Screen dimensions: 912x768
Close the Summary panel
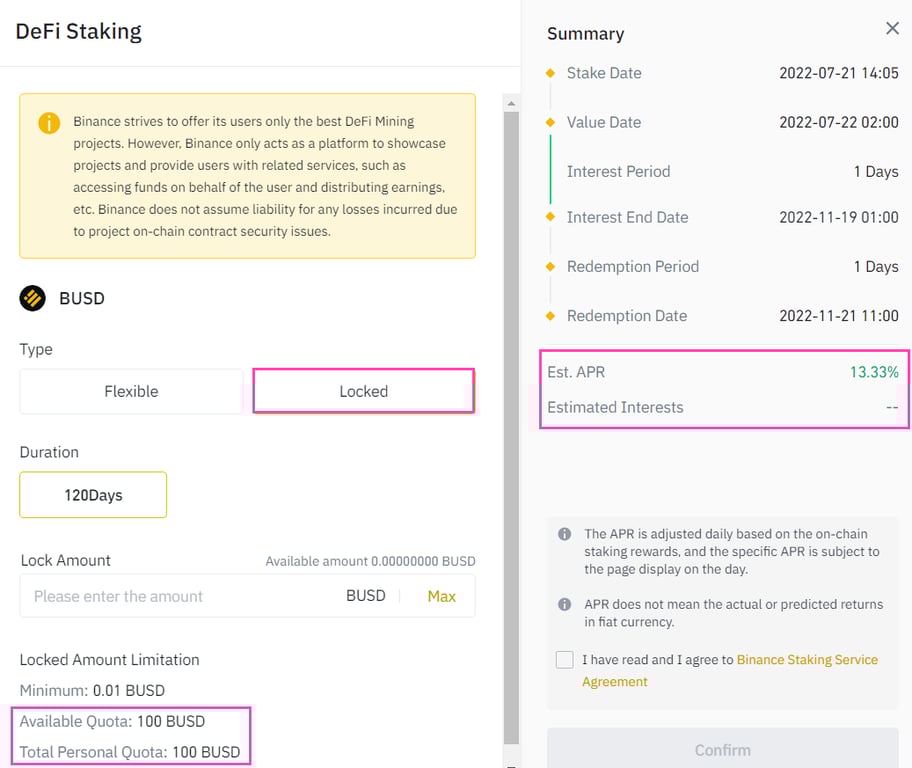[x=892, y=28]
